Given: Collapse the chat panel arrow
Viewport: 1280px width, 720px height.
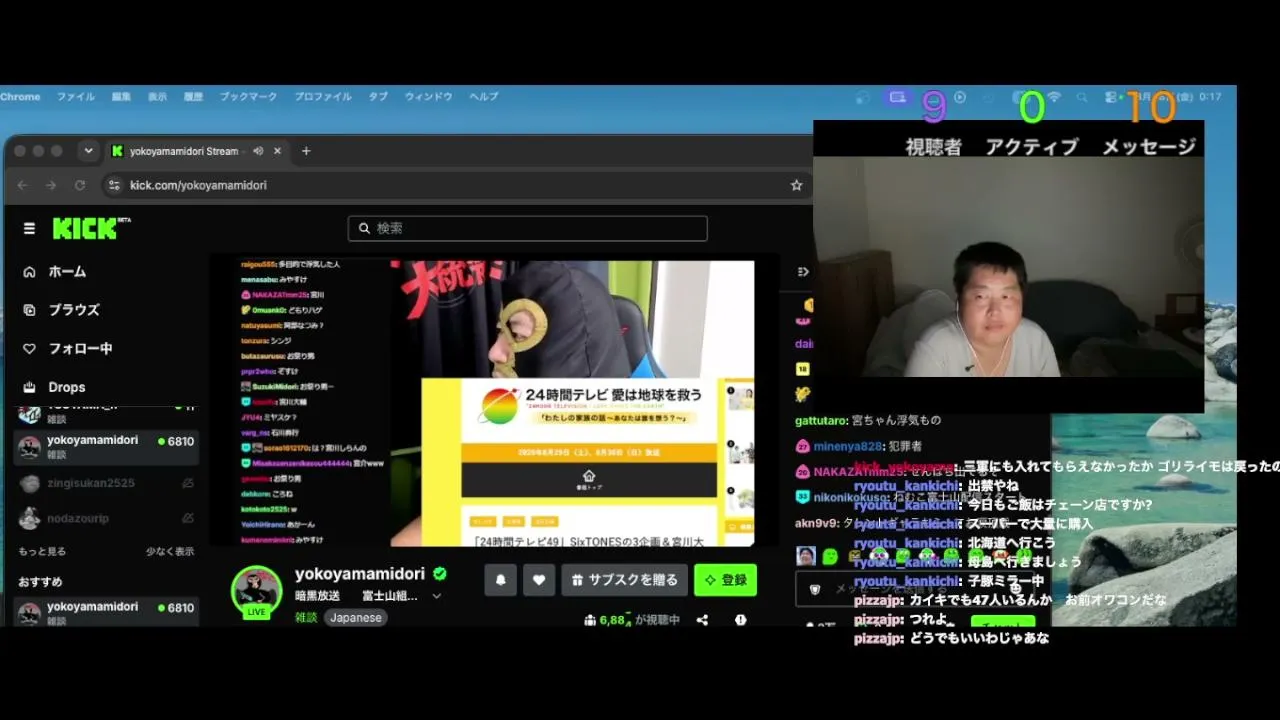Looking at the screenshot, I should pyautogui.click(x=803, y=272).
